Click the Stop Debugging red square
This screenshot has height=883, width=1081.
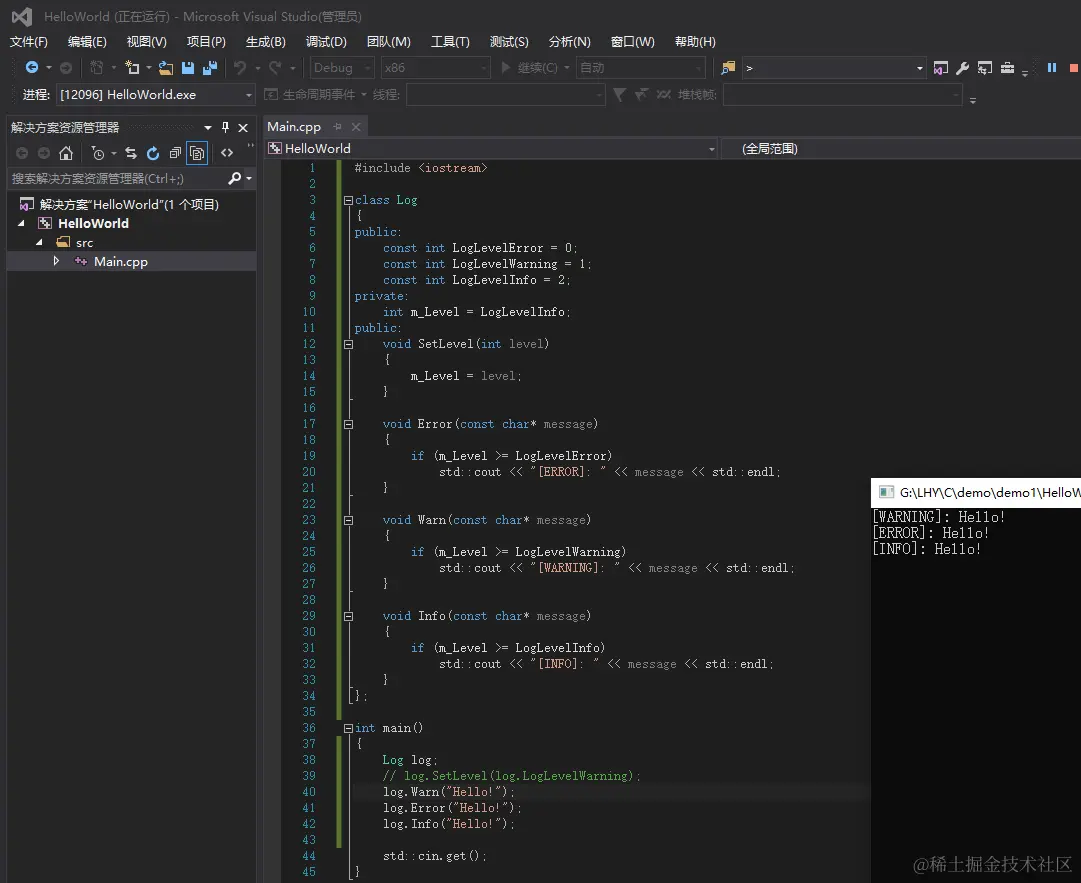click(1074, 68)
